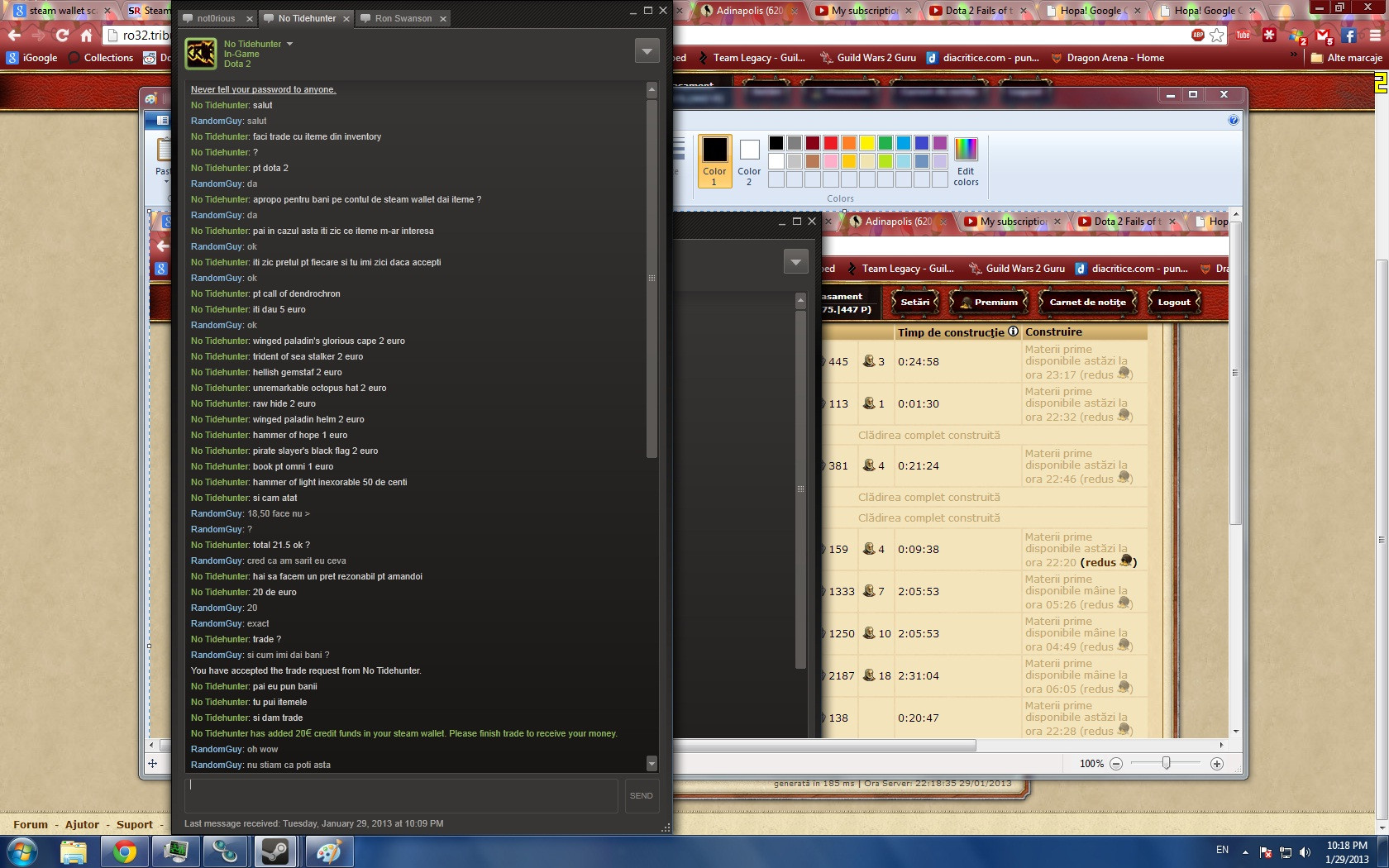Close the Ron Swanson chat tab

(443, 18)
